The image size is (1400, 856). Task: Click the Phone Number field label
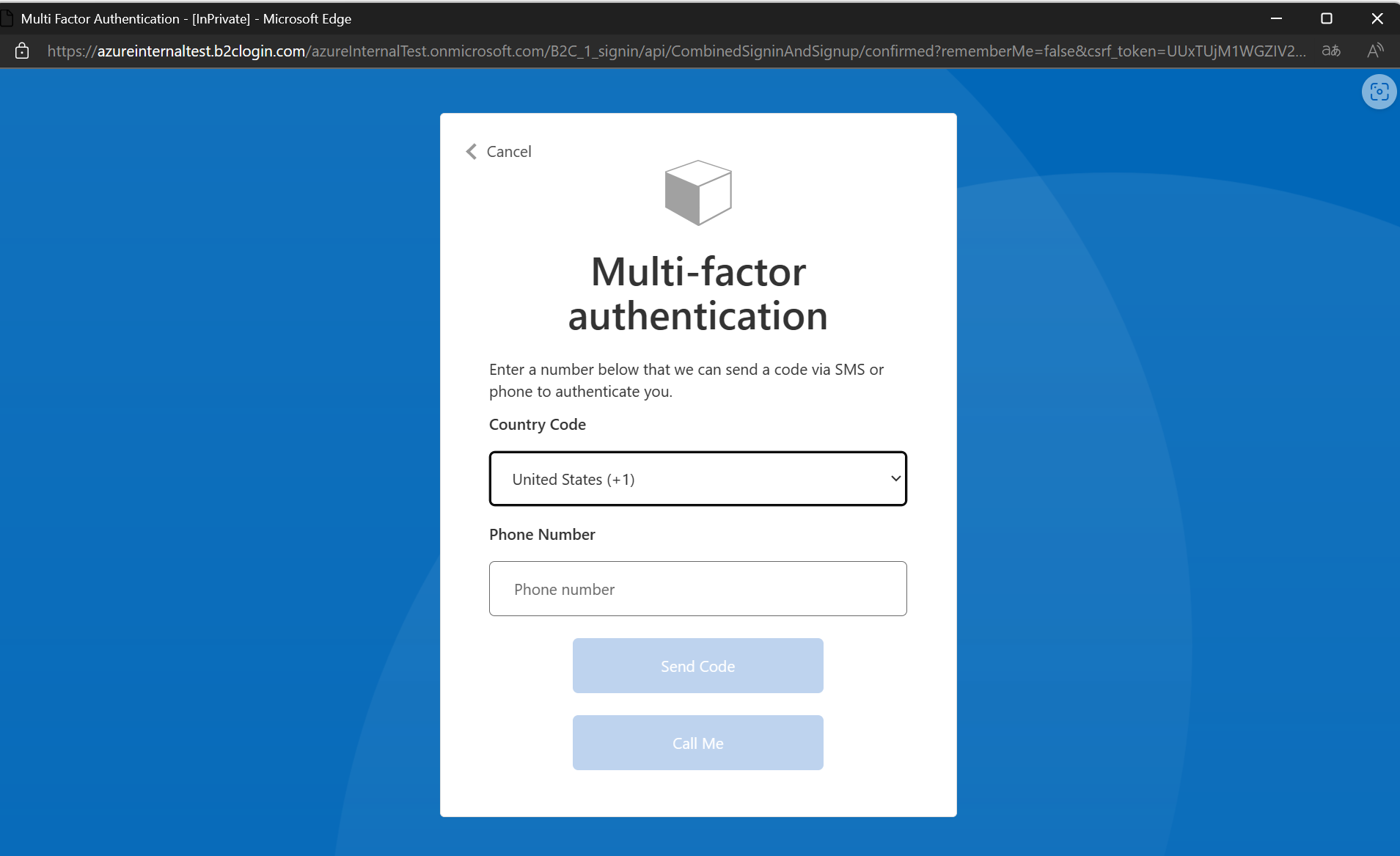point(542,535)
